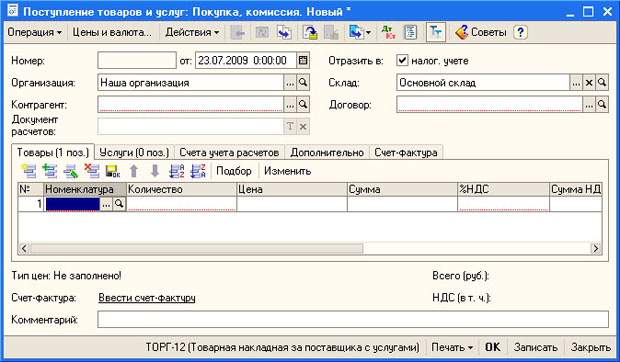Screen dimensions: 620x362
Task: Click the copy row icon with plus
Action: point(50,171)
